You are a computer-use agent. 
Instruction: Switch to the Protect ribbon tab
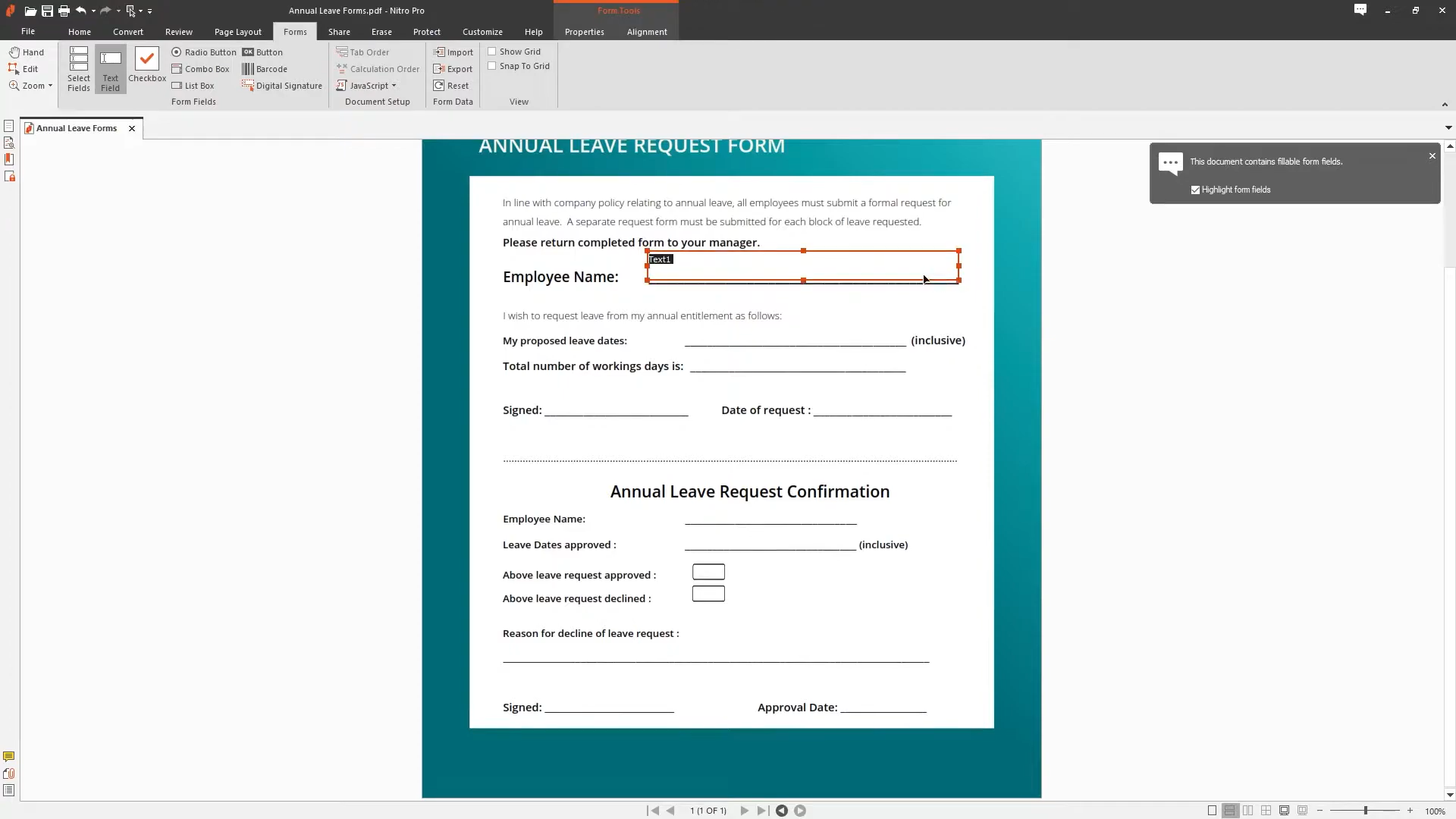(x=427, y=32)
